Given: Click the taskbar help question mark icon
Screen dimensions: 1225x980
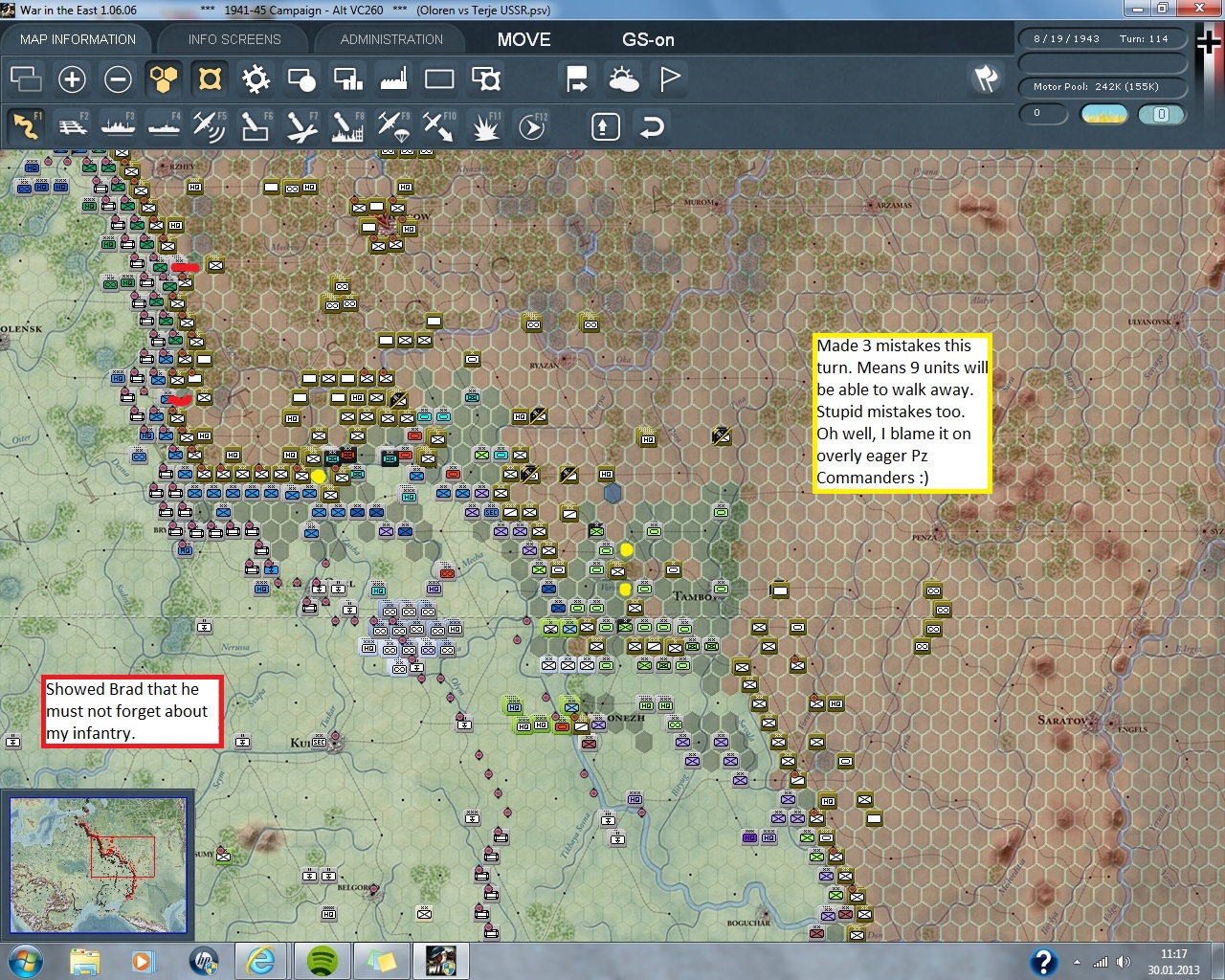Looking at the screenshot, I should [x=1043, y=961].
